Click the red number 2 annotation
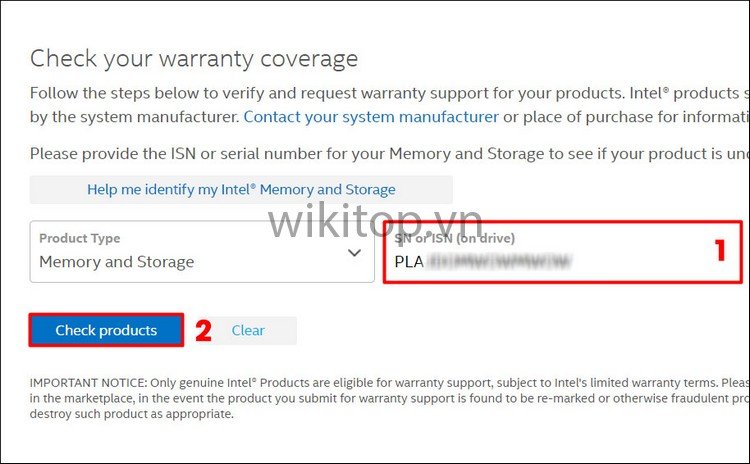This screenshot has height=464, width=750. 203,331
